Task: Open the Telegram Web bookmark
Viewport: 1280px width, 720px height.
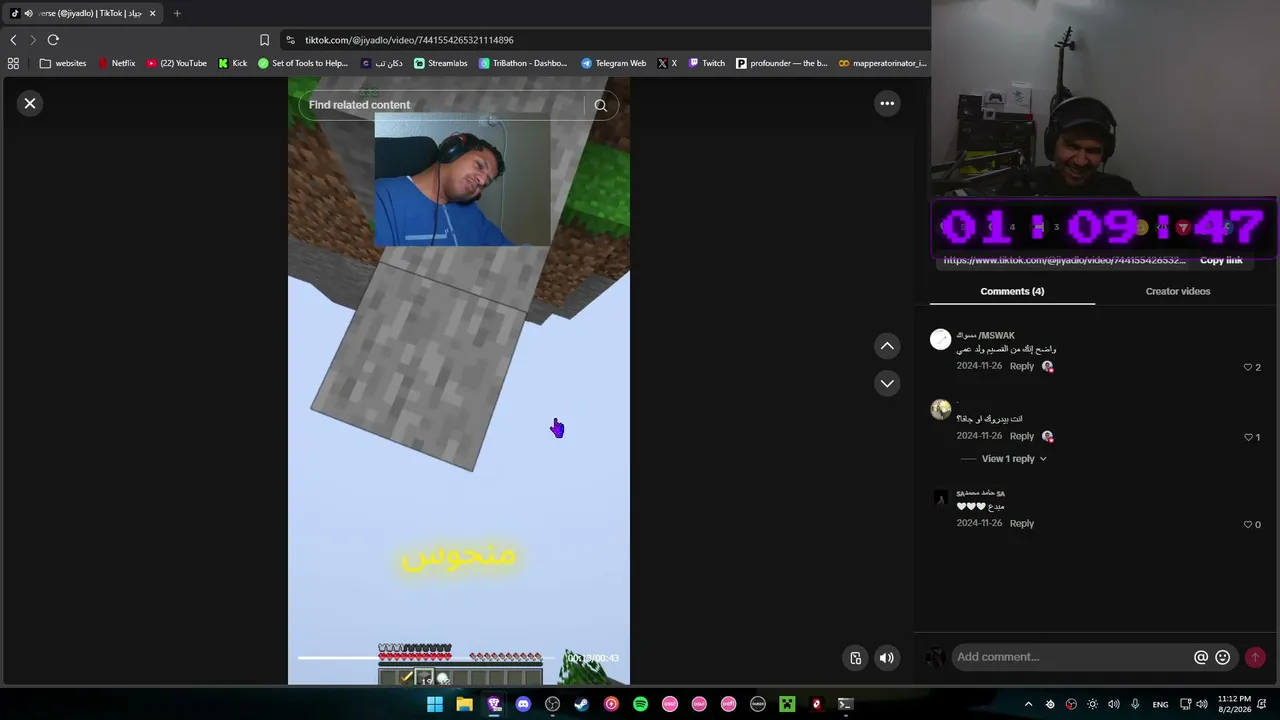Action: tap(613, 63)
